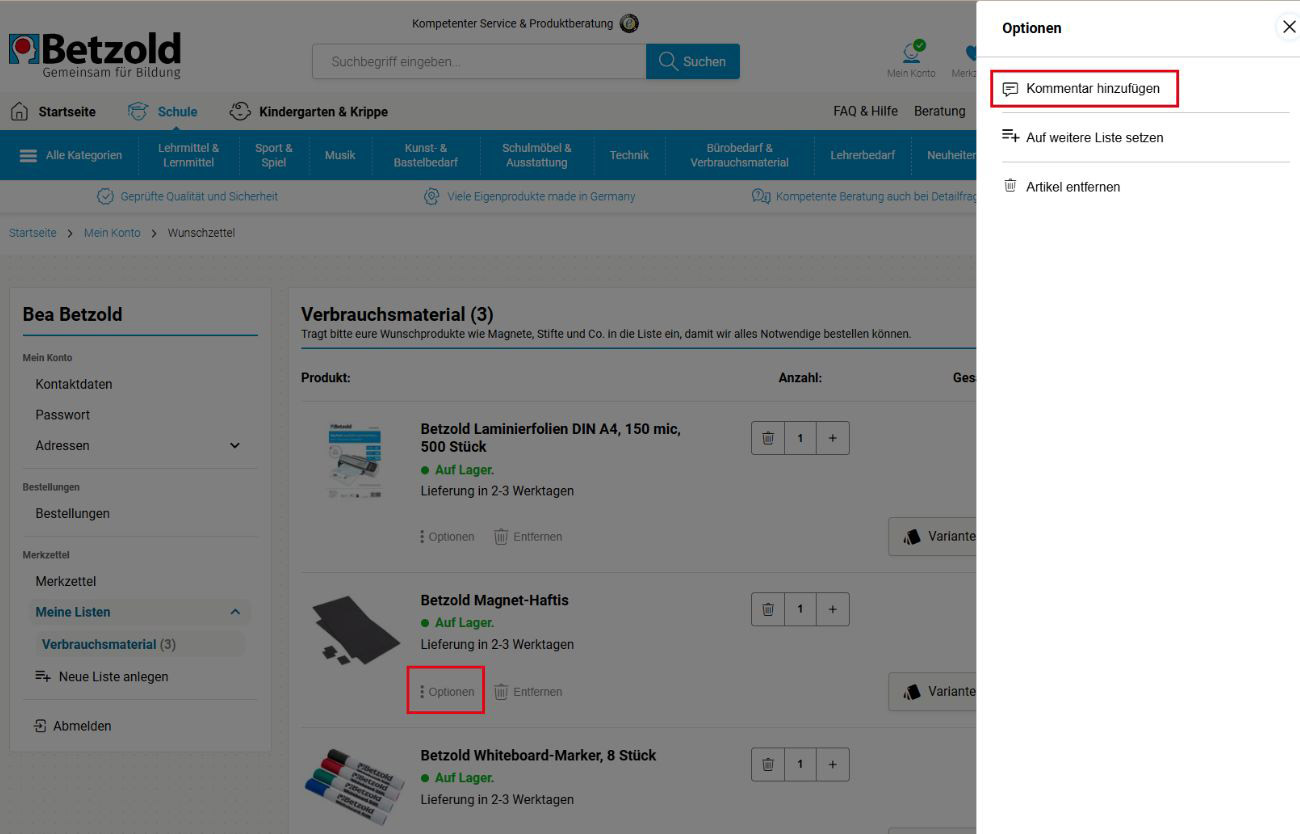Image resolution: width=1300 pixels, height=834 pixels.
Task: Go to Startseite home tab
Action: [x=53, y=111]
